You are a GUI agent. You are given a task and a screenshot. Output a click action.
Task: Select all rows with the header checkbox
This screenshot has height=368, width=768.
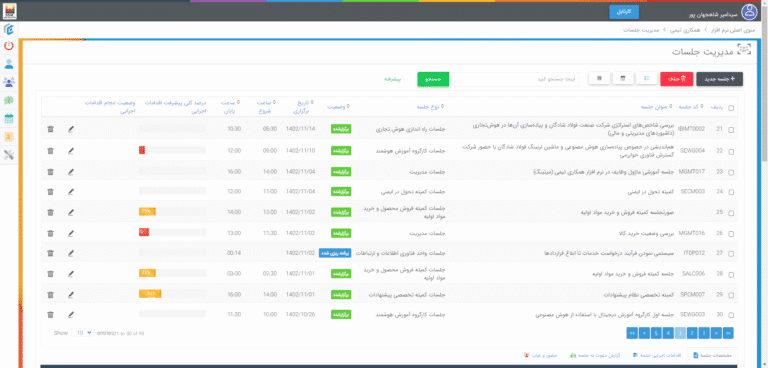[731, 109]
